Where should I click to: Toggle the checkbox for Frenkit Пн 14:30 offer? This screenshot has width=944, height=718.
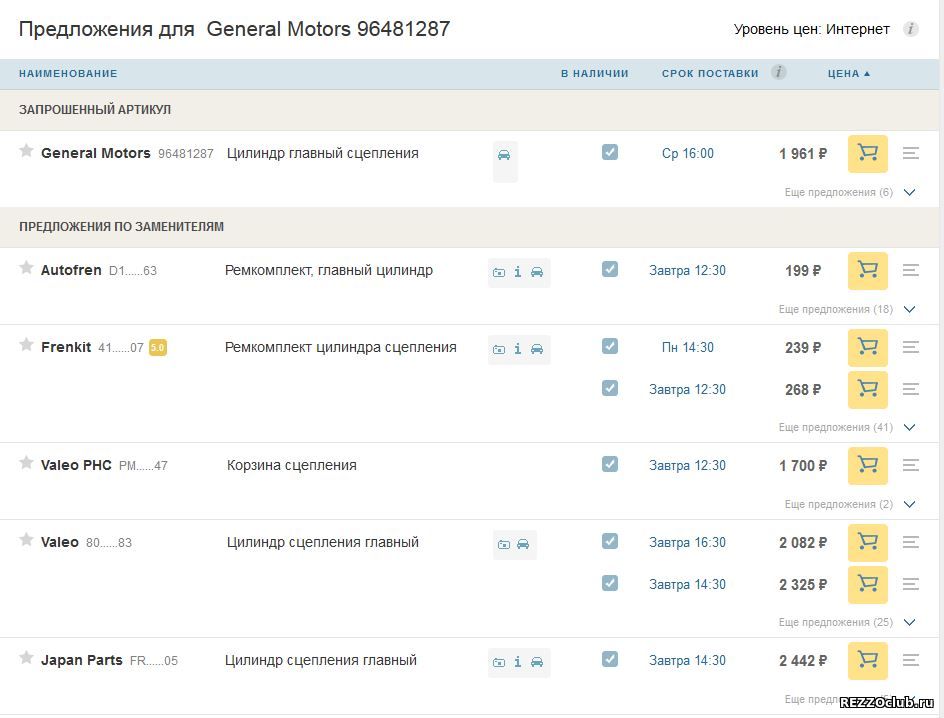click(610, 346)
